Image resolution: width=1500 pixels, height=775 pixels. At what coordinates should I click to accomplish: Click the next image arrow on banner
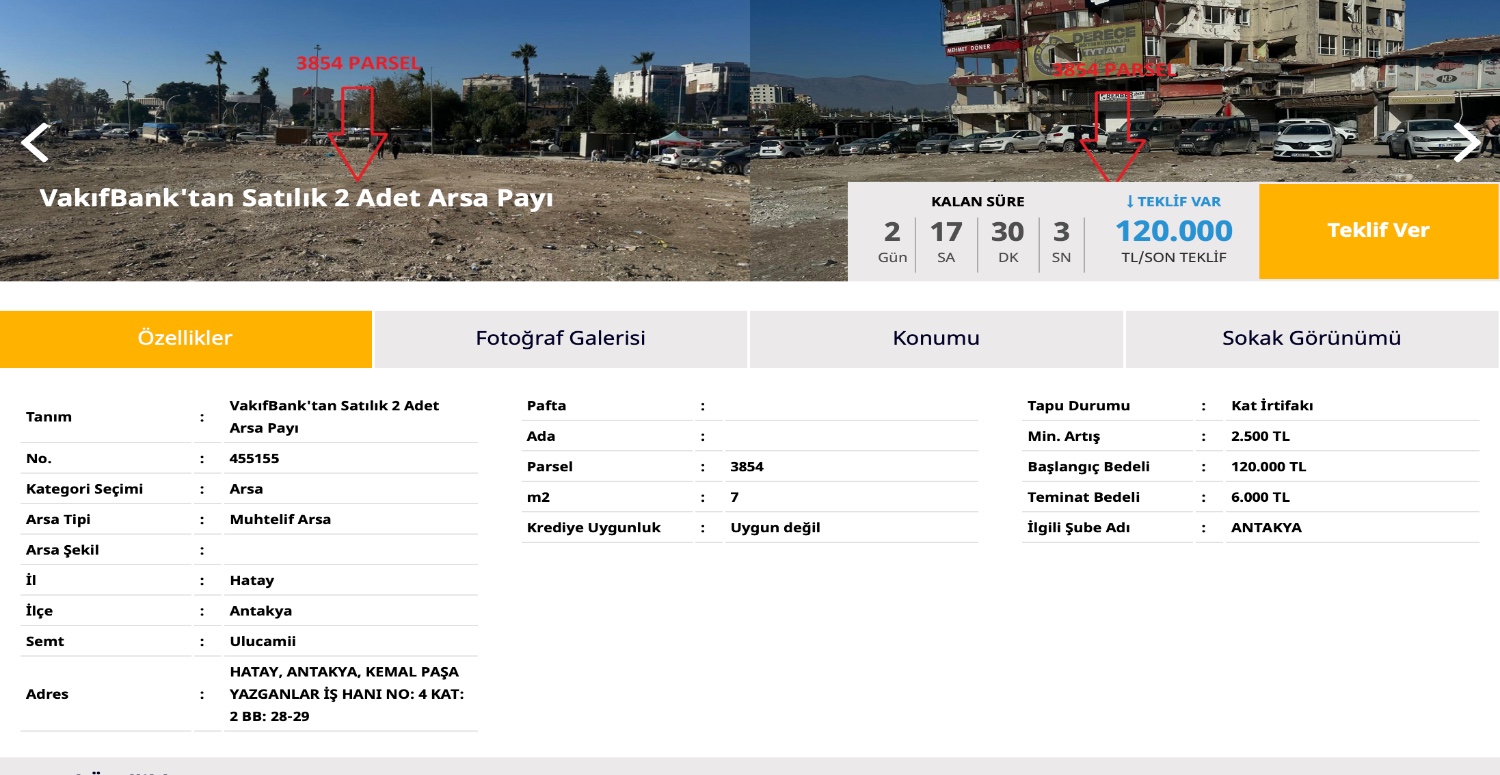1466,143
